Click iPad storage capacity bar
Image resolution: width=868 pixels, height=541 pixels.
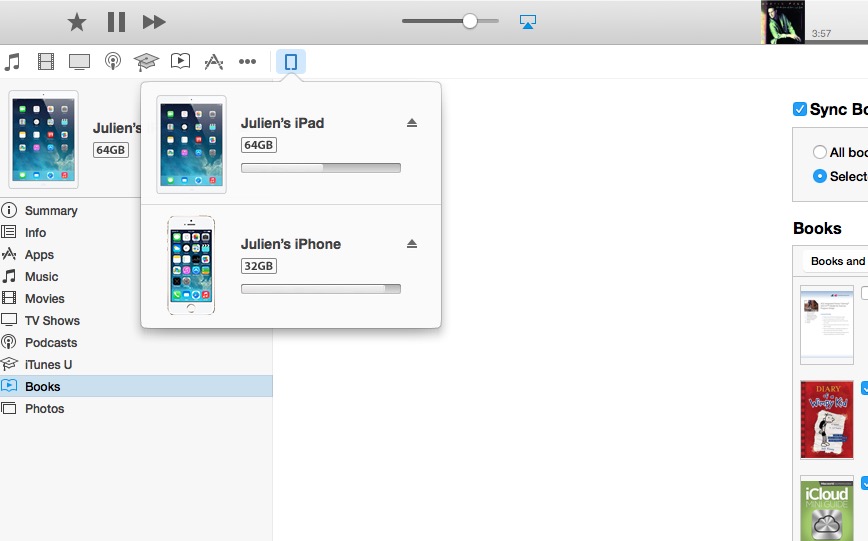point(321,168)
